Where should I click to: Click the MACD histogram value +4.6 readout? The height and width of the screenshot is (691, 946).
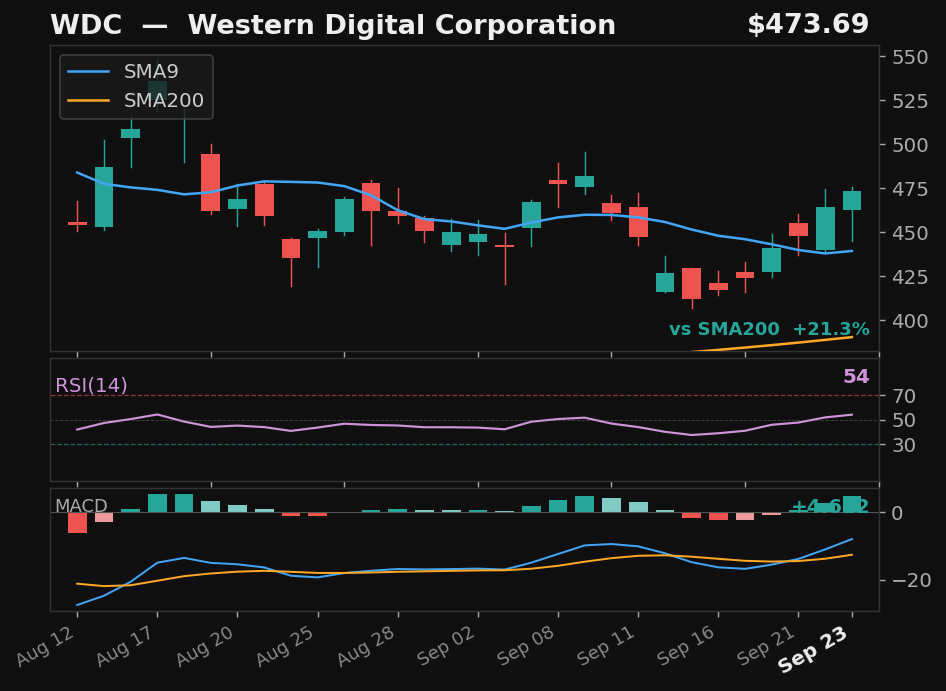(x=830, y=506)
